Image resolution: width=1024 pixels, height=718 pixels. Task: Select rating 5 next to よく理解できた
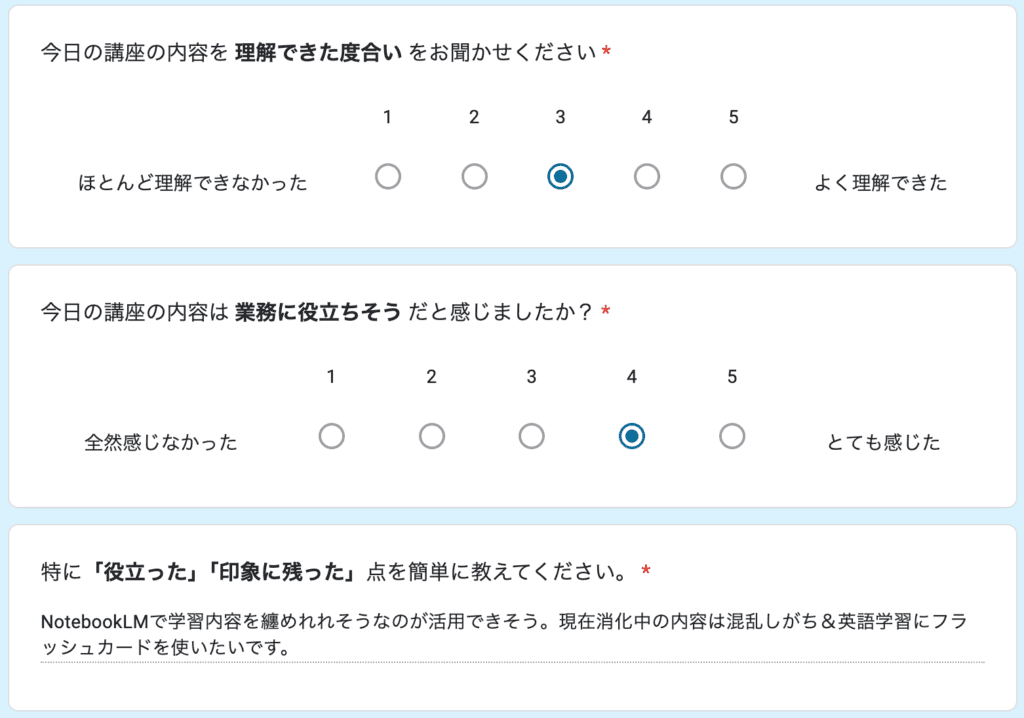point(733,176)
